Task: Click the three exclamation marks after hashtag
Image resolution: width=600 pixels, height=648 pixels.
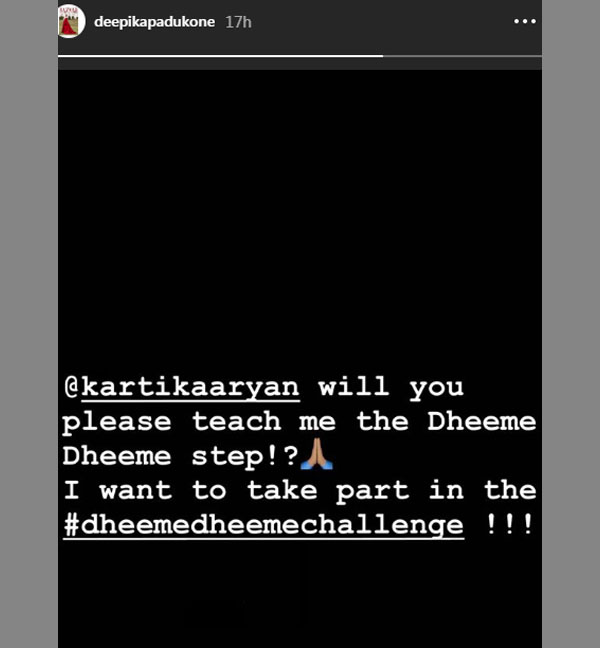Action: [510, 524]
